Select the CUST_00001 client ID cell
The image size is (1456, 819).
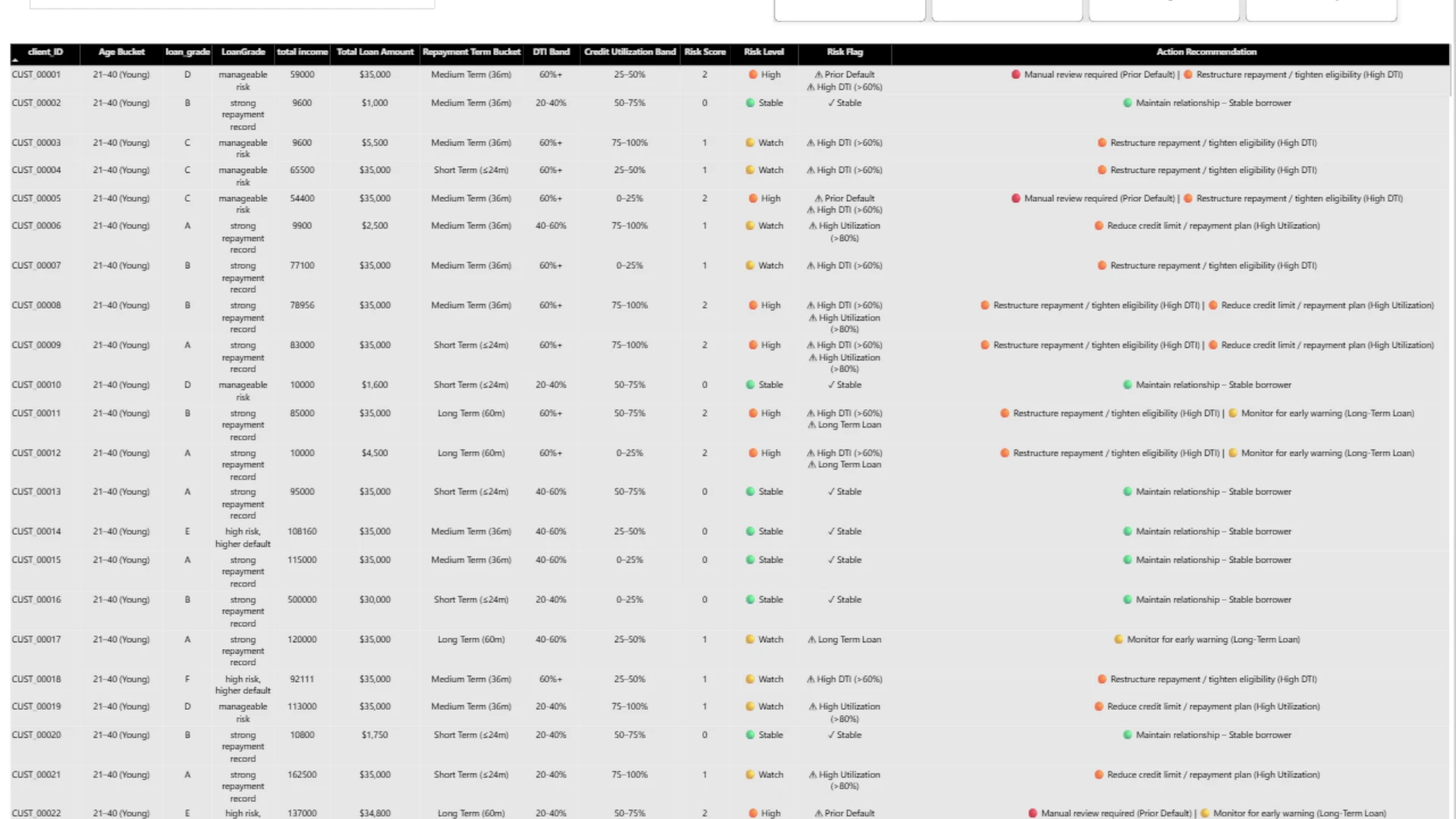coord(36,75)
